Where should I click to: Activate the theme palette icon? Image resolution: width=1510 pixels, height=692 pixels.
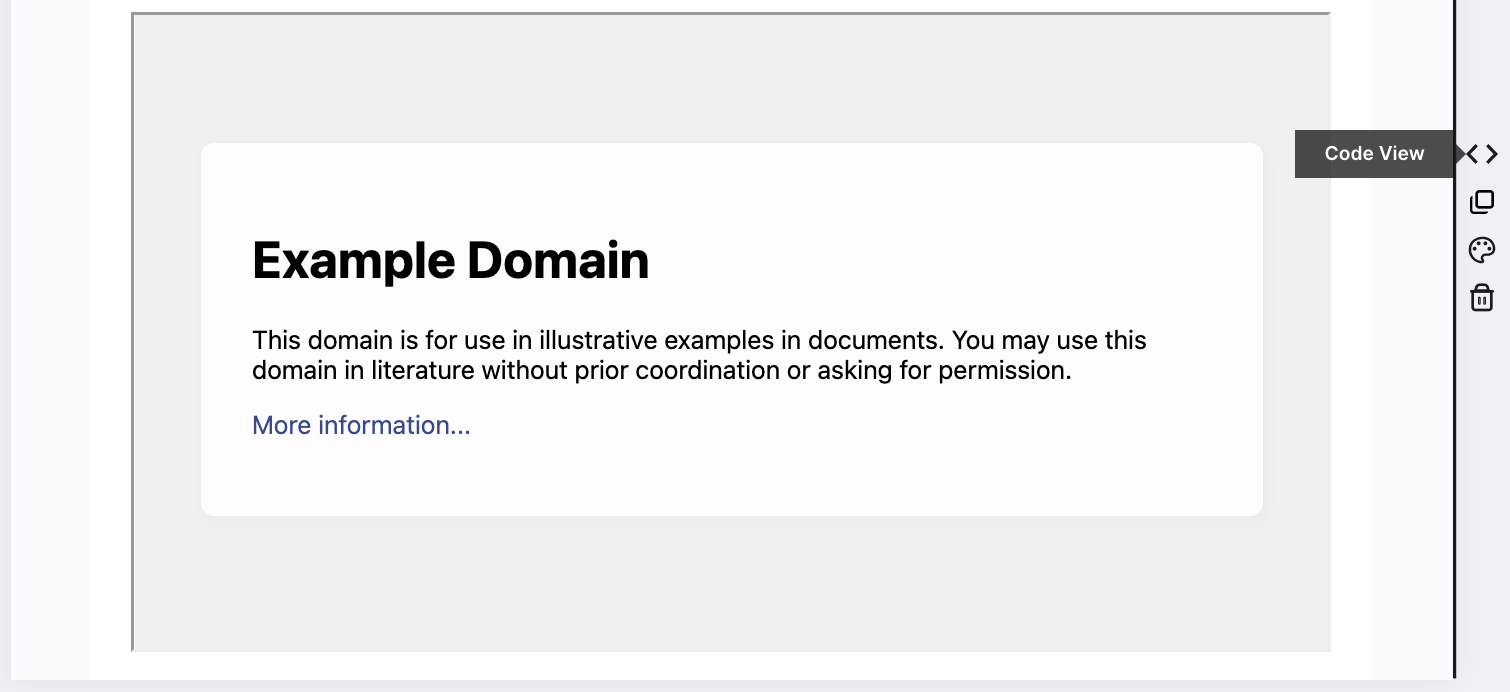coord(1481,249)
